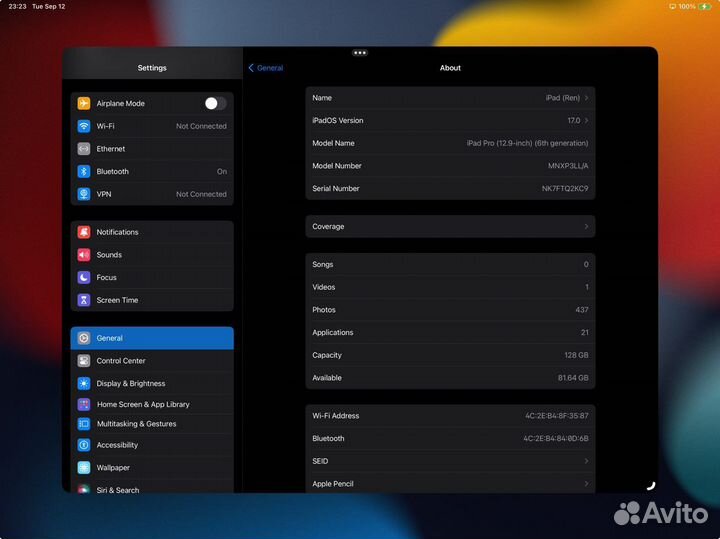720x539 pixels.
Task: Tap the Screen Time hourglass icon
Action: pos(84,300)
